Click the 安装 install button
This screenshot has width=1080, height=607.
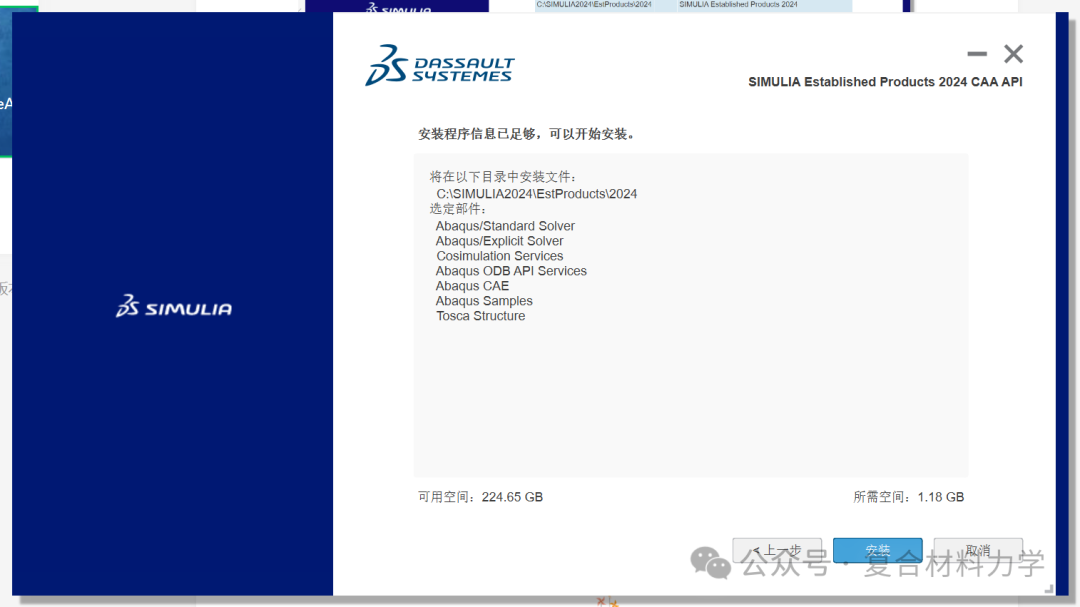(878, 550)
